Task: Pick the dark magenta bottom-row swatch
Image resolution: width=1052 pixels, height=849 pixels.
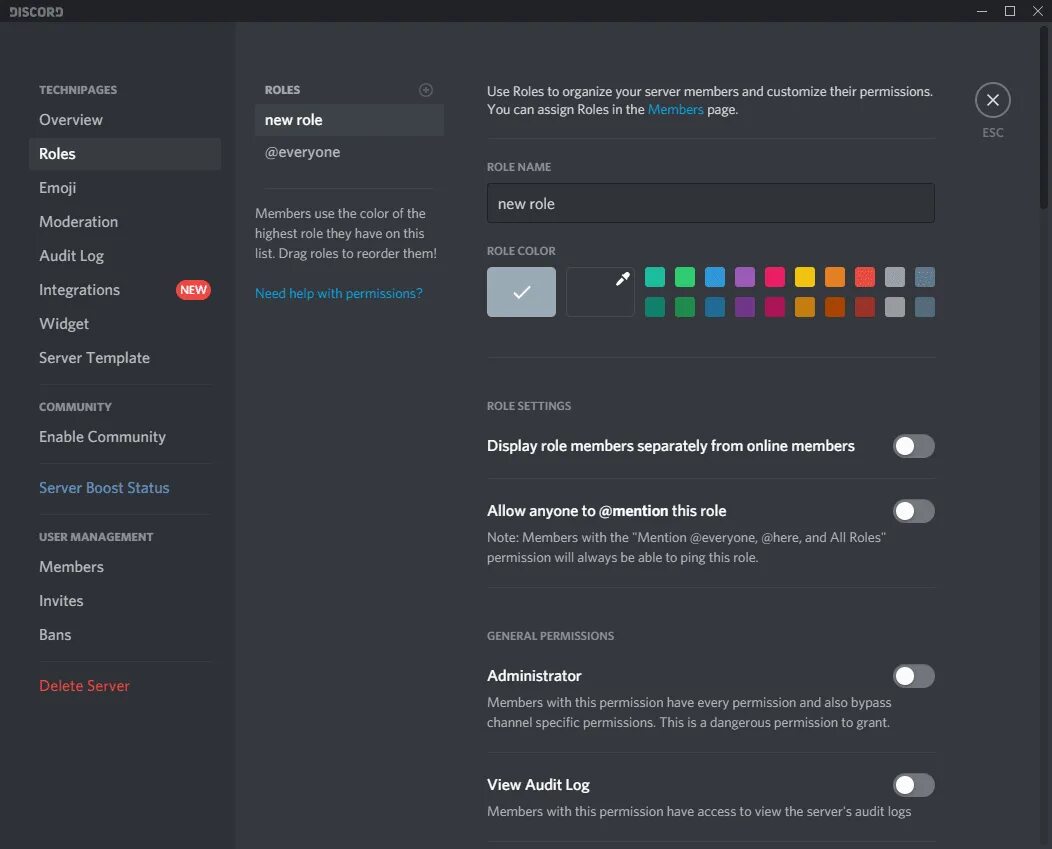Action: coord(775,307)
